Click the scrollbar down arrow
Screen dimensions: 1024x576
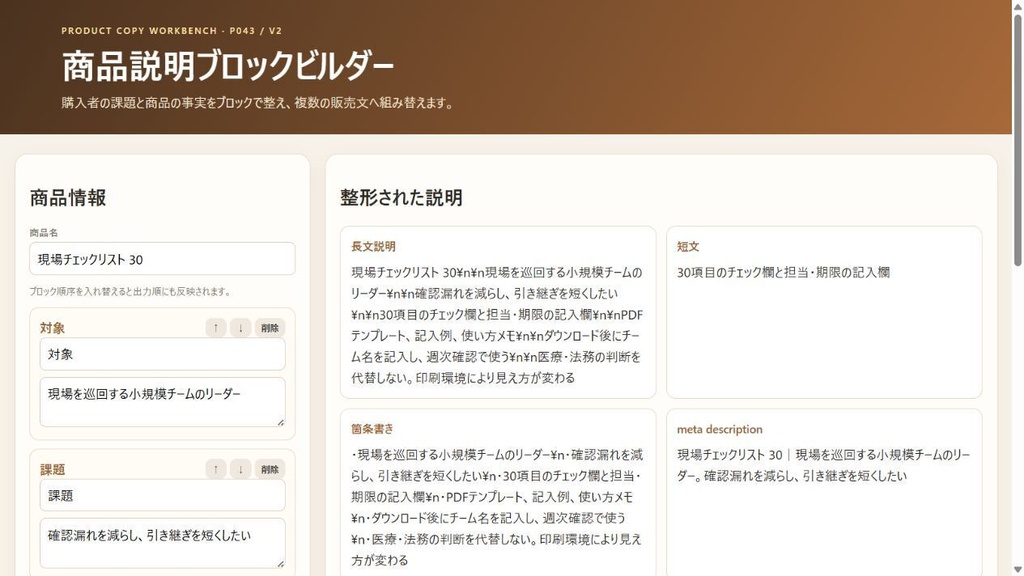click(x=1017, y=570)
